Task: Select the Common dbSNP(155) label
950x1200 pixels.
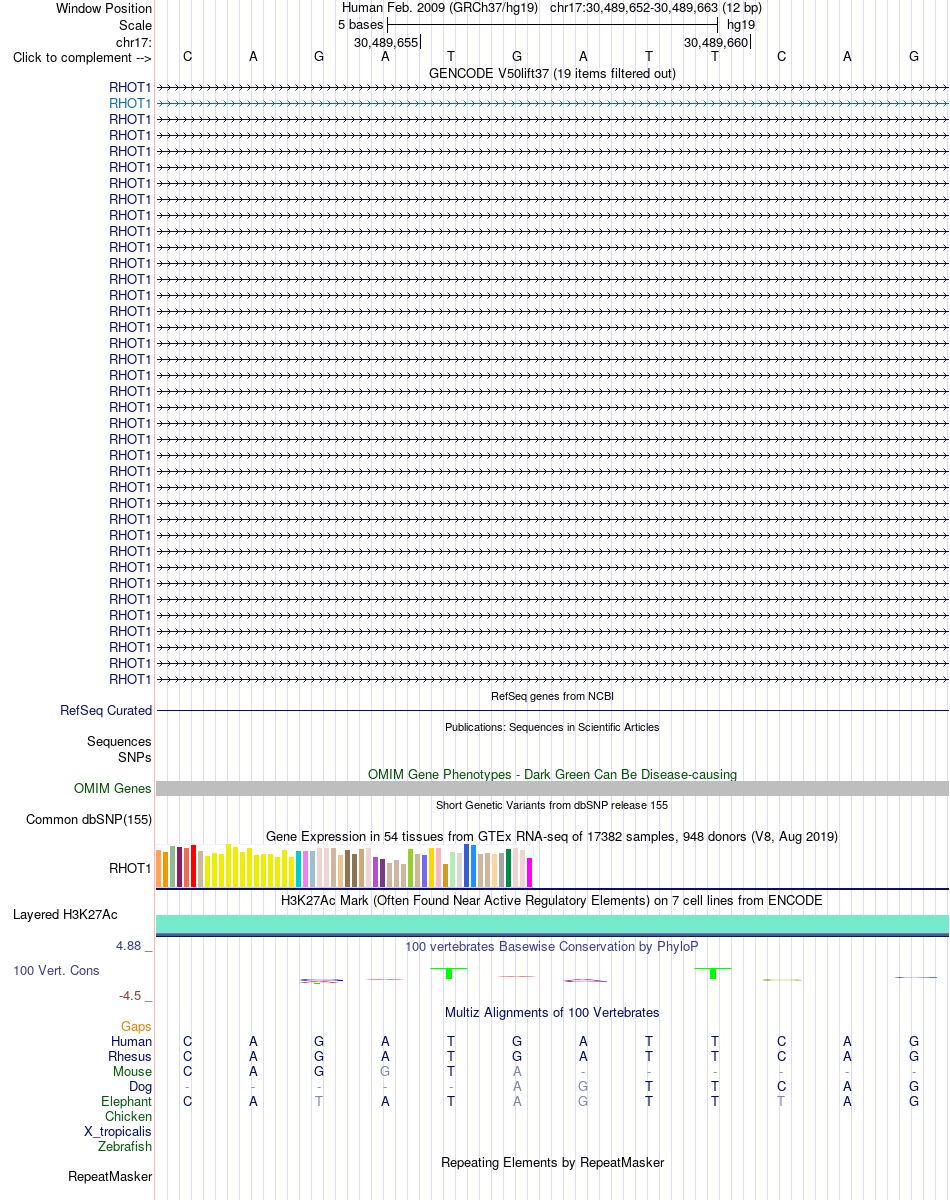Action: click(89, 819)
